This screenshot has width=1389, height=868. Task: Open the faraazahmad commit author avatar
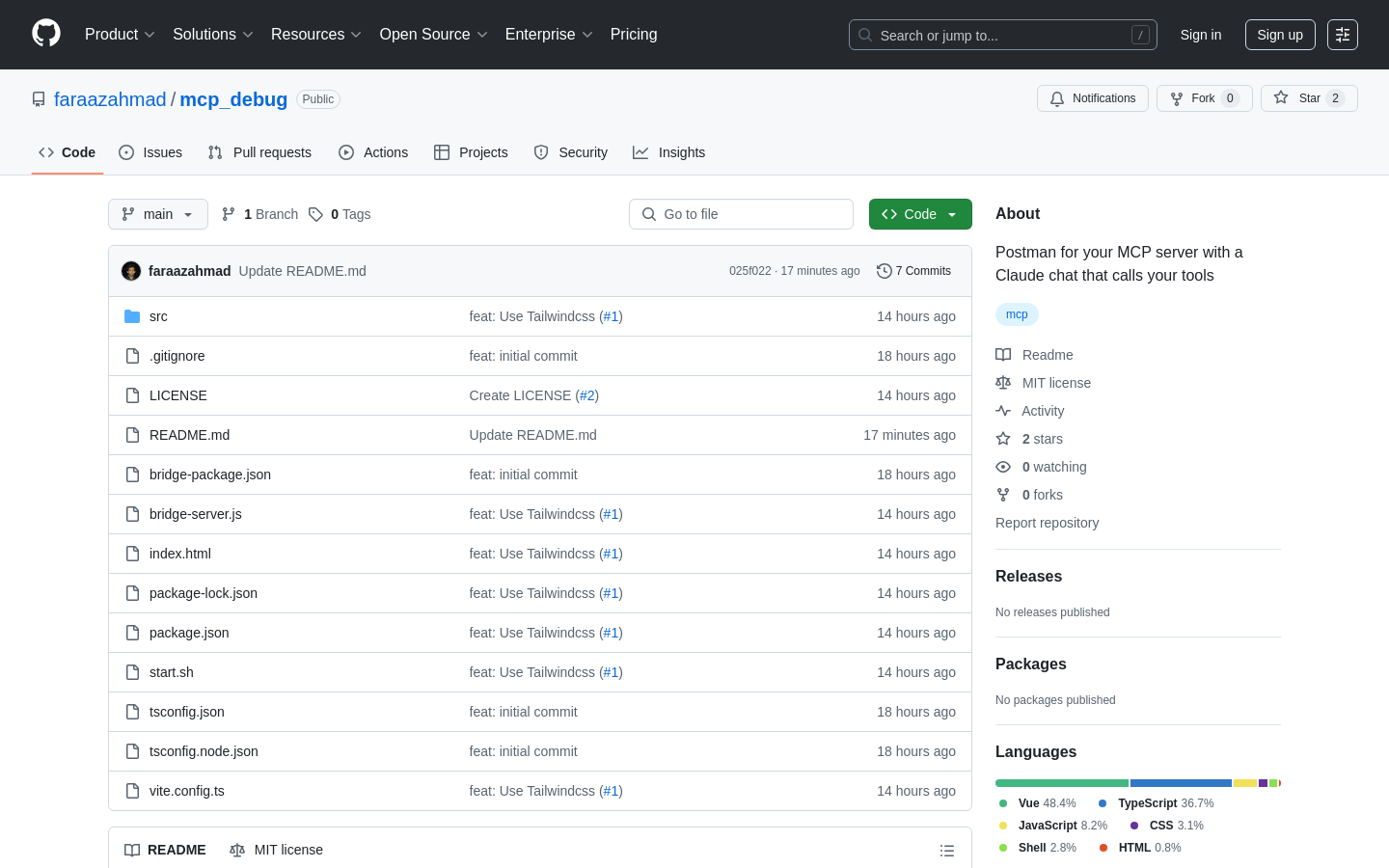coord(131,271)
